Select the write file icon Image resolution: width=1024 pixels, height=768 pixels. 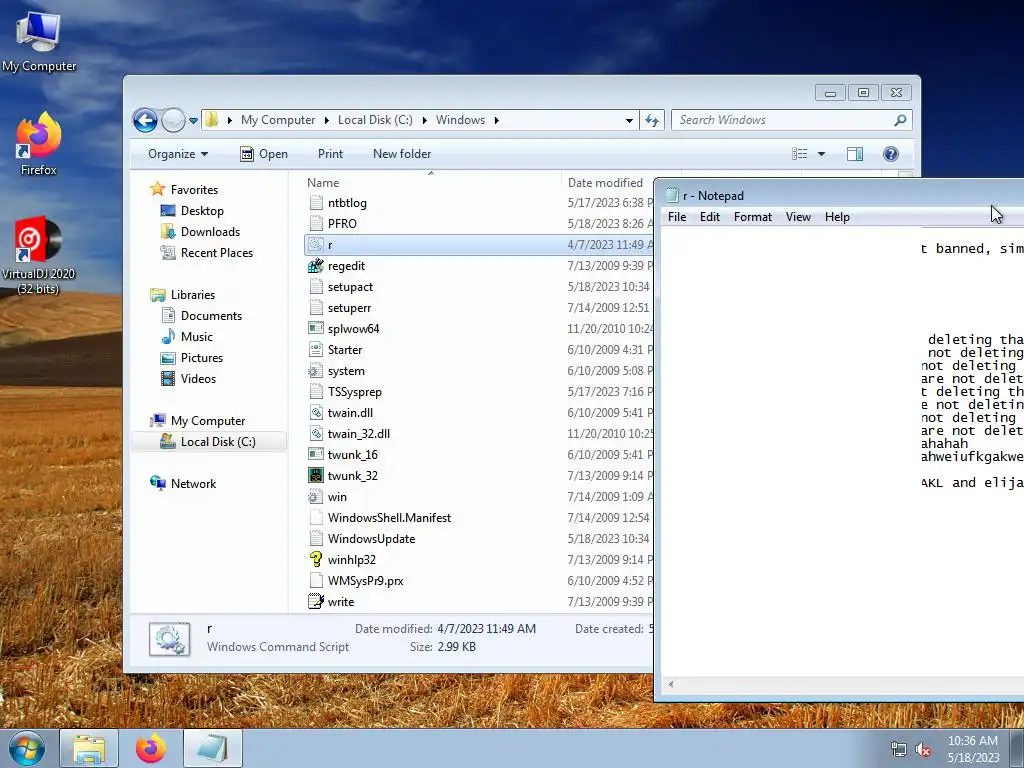(316, 601)
